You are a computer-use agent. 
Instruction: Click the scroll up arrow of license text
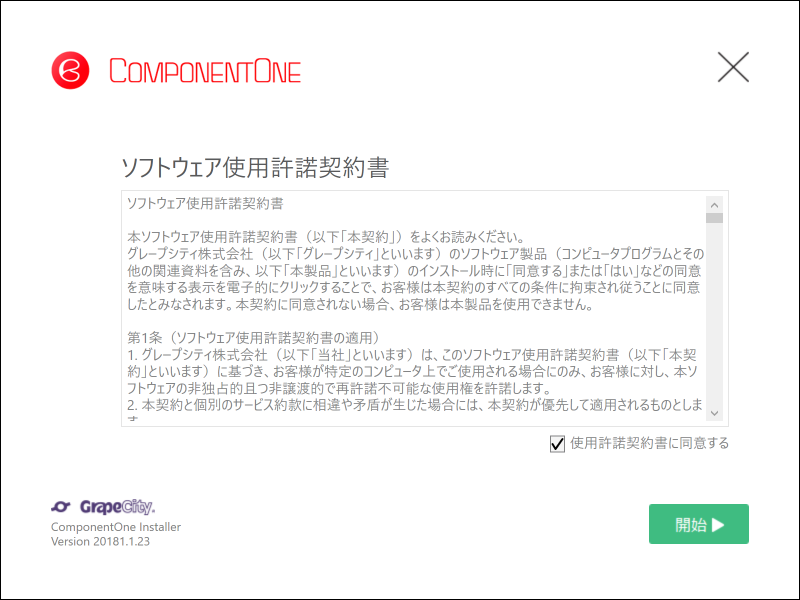tap(714, 205)
